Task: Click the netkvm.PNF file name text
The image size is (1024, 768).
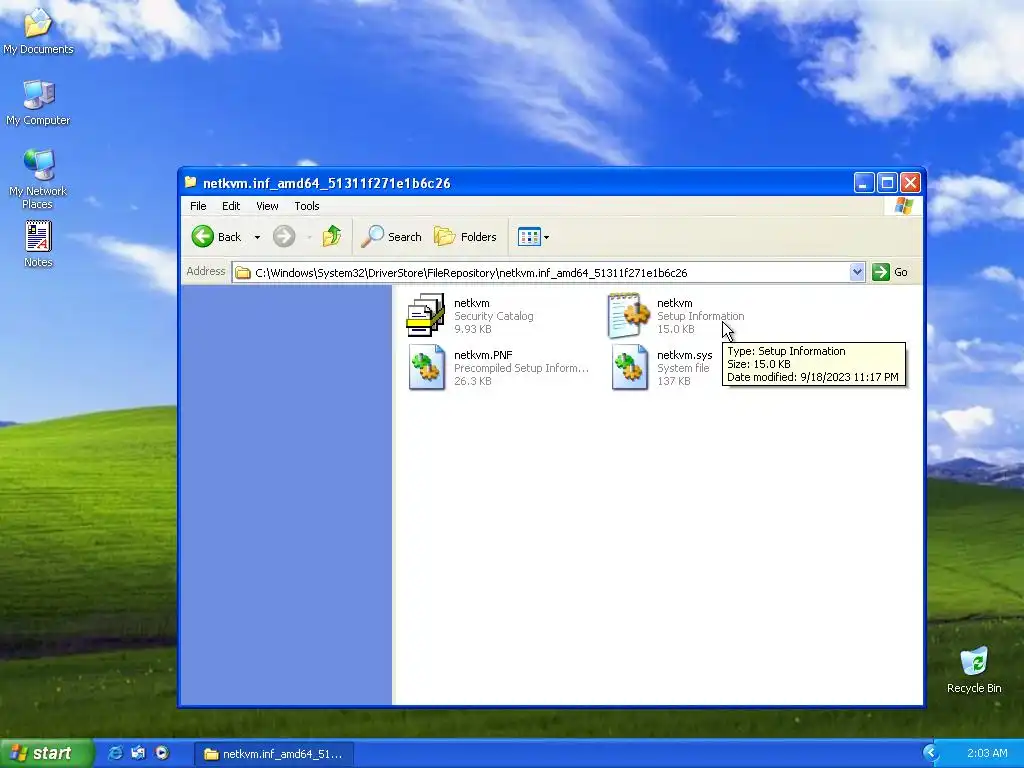Action: 483,355
